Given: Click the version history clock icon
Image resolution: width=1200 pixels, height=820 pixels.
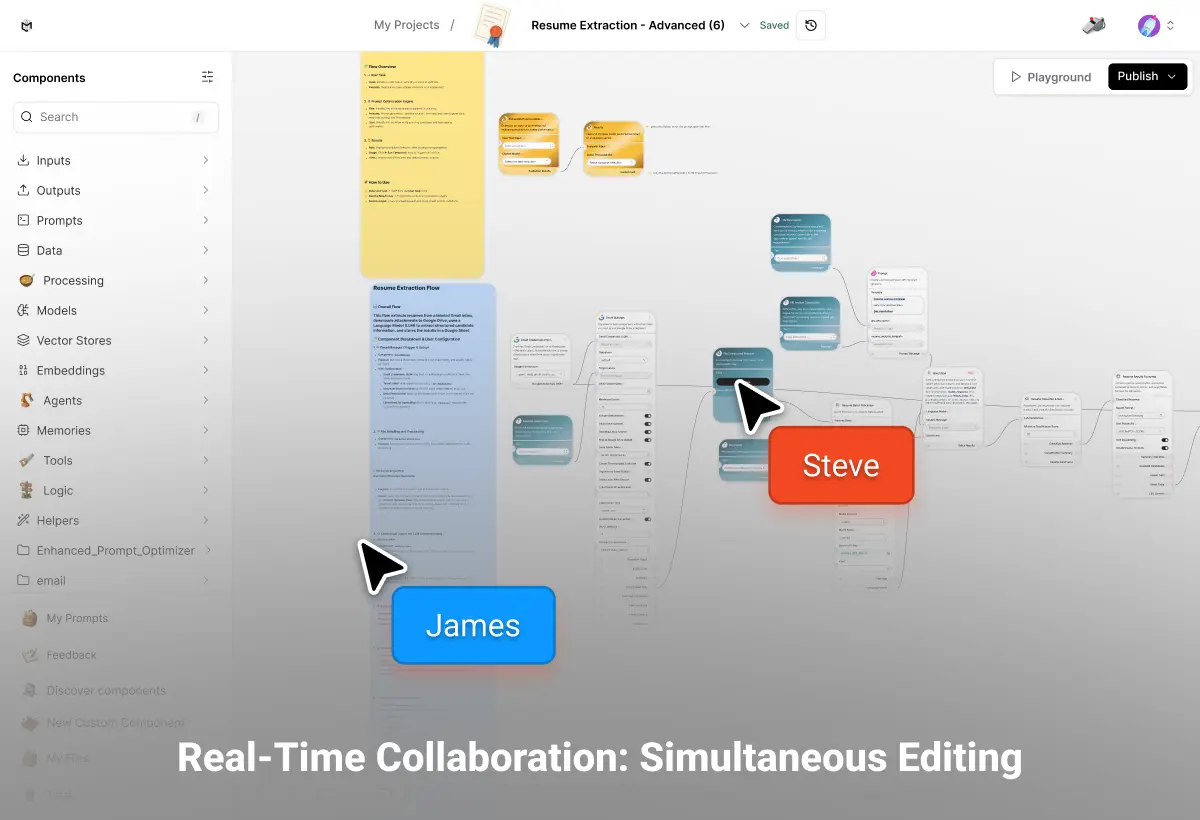Looking at the screenshot, I should click(x=810, y=25).
